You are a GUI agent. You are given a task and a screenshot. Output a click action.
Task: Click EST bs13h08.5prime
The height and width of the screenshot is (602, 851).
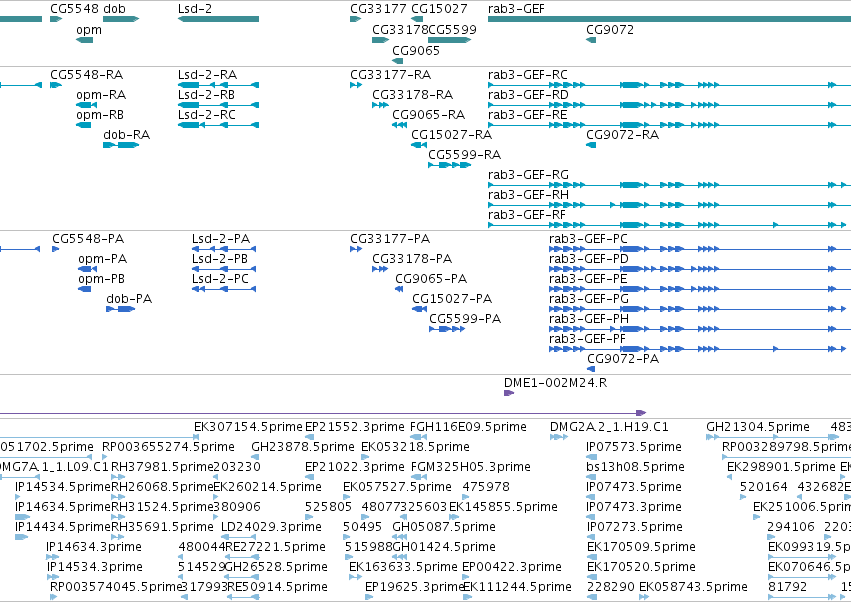(636, 467)
